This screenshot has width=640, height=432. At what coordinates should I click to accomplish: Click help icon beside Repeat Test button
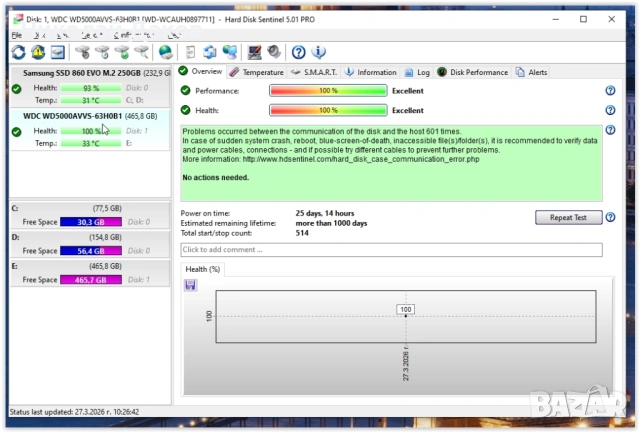pos(610,217)
